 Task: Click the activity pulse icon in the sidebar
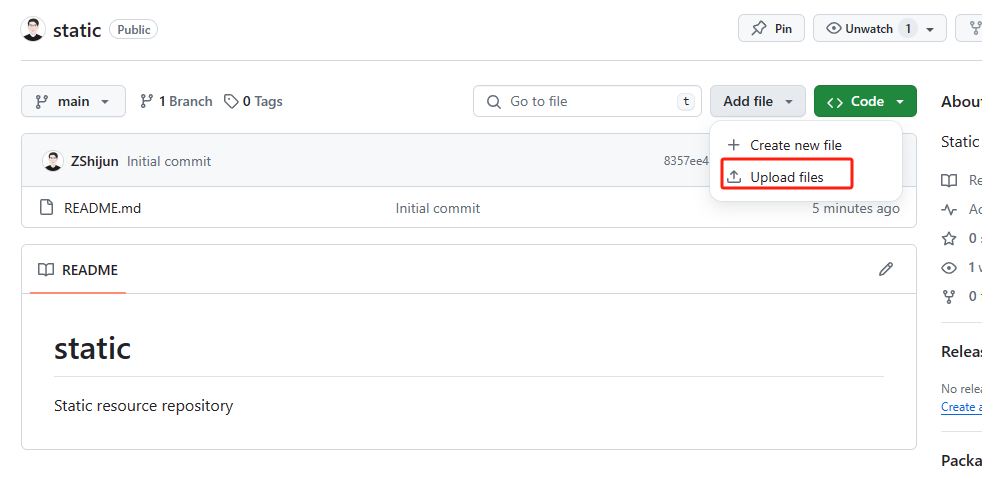point(949,209)
